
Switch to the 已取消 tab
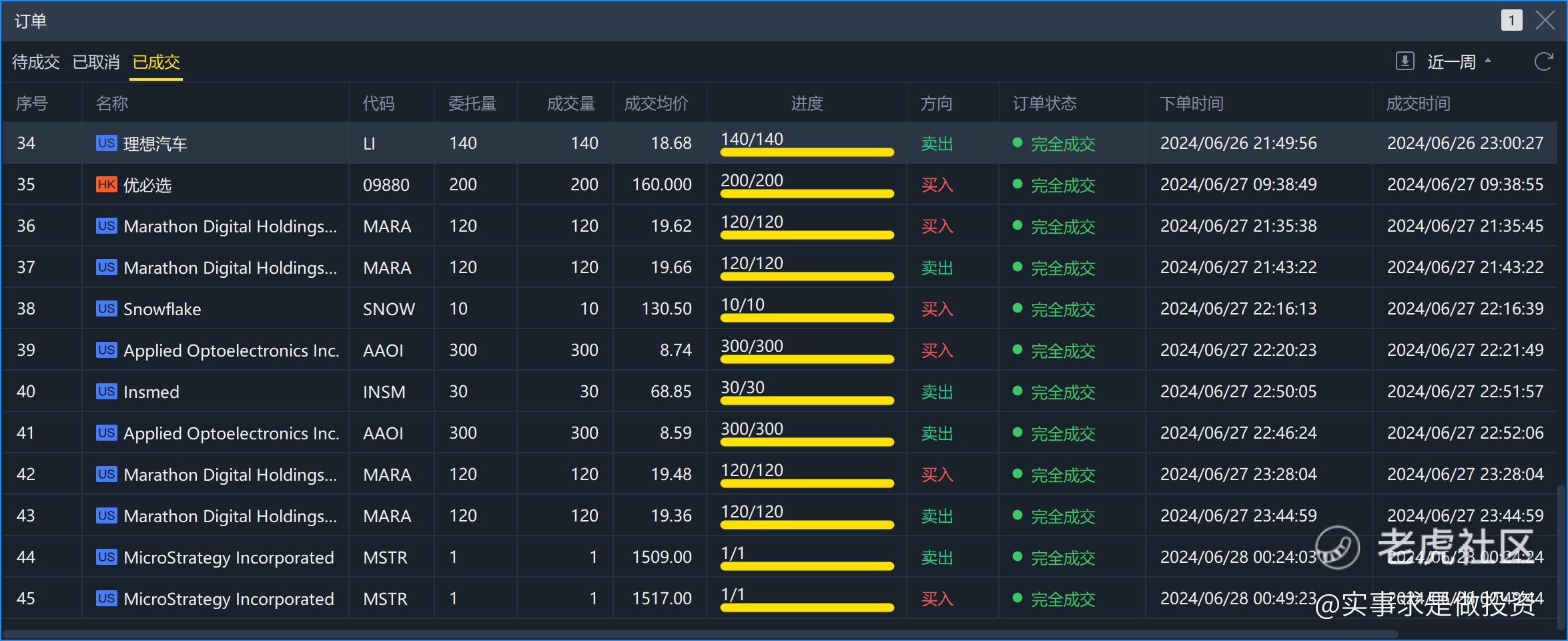(x=96, y=62)
